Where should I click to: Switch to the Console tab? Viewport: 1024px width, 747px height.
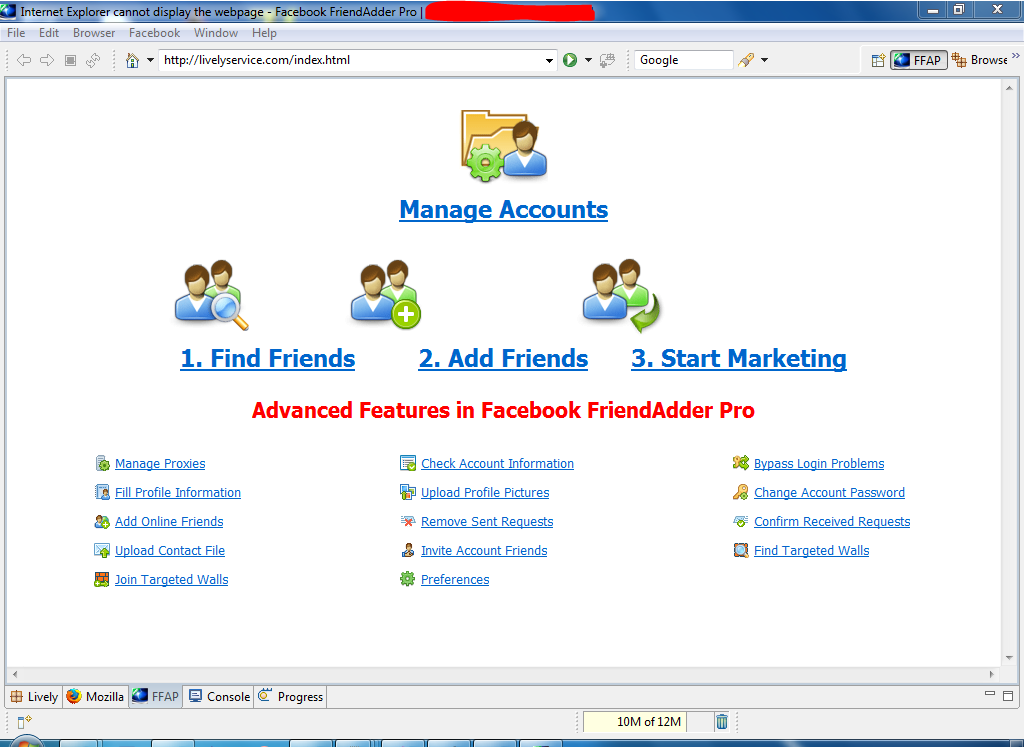219,697
